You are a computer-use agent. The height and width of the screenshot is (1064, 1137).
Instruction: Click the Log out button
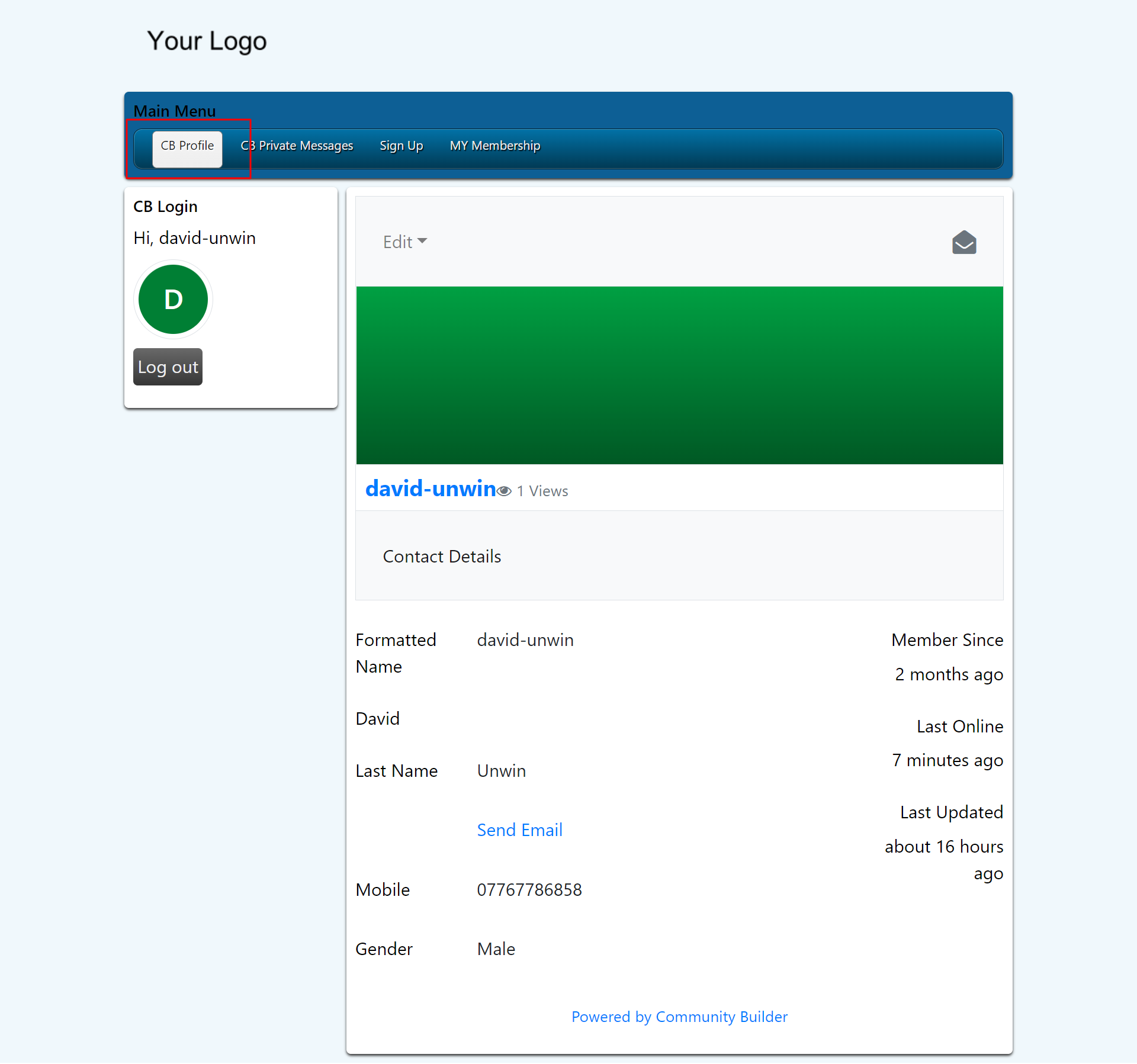click(x=168, y=367)
